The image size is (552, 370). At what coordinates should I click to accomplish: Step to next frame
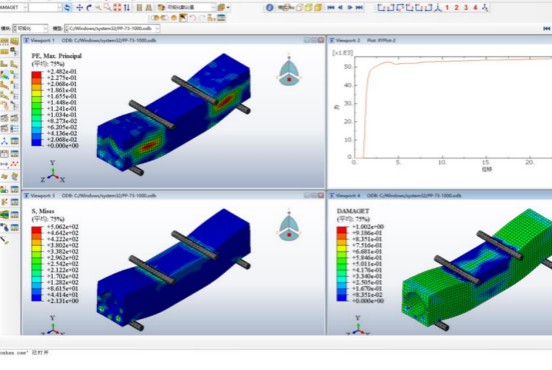[x=350, y=7]
